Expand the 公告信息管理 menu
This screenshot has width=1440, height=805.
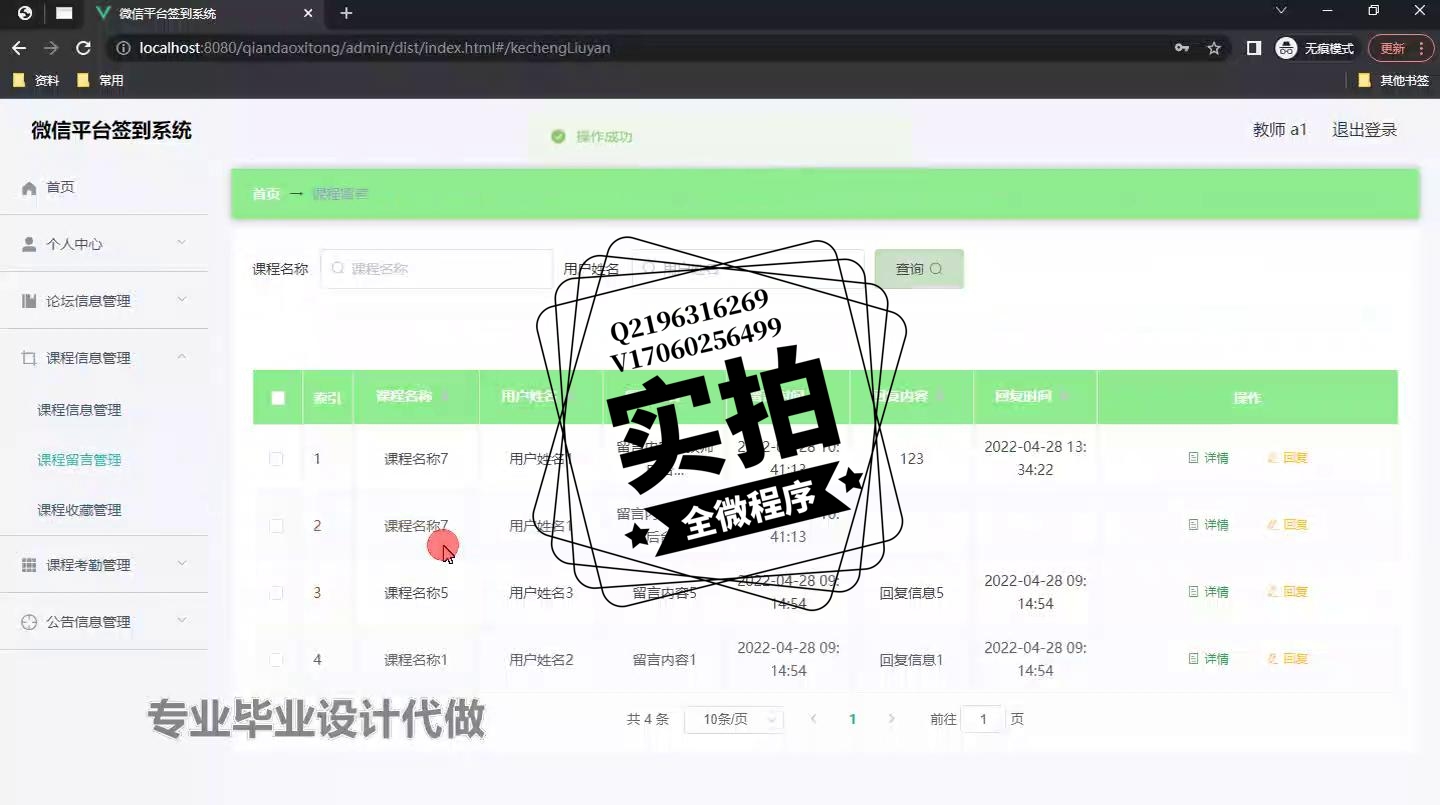(x=104, y=621)
